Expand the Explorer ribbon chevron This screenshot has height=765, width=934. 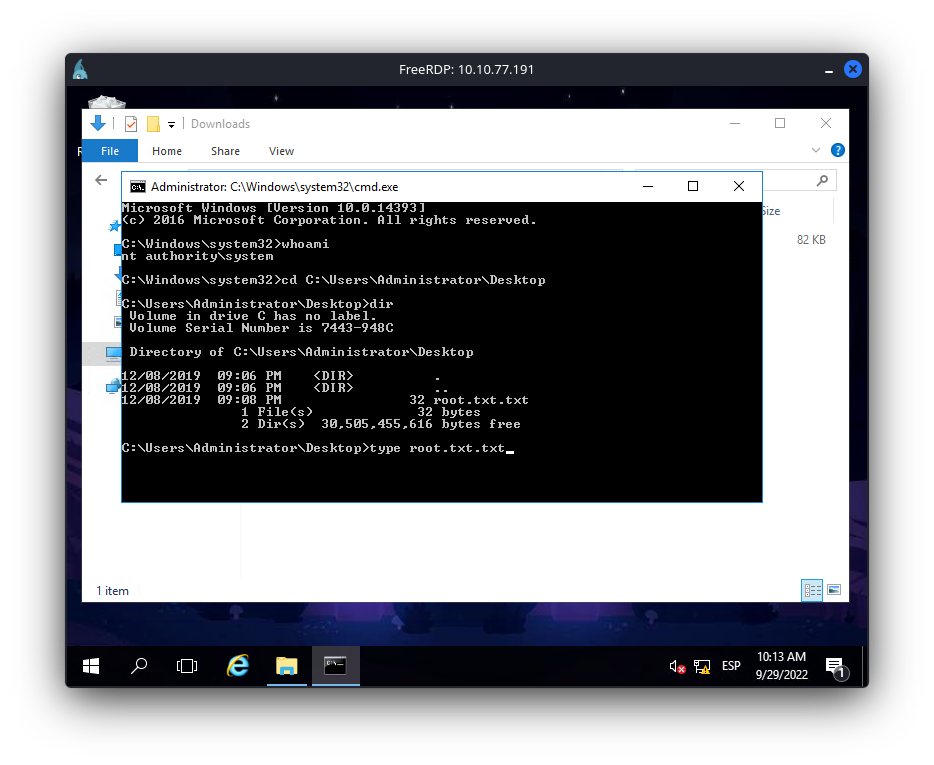point(815,151)
